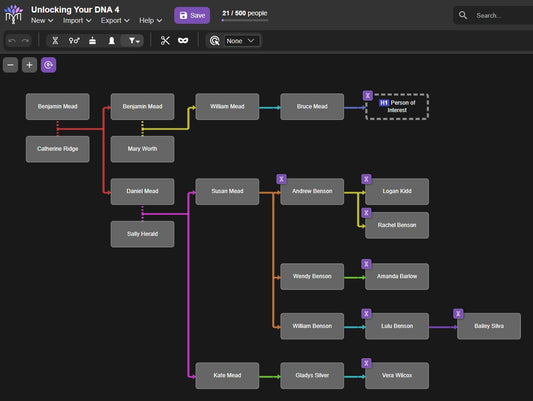Select the Bailey Silva node

tap(489, 326)
